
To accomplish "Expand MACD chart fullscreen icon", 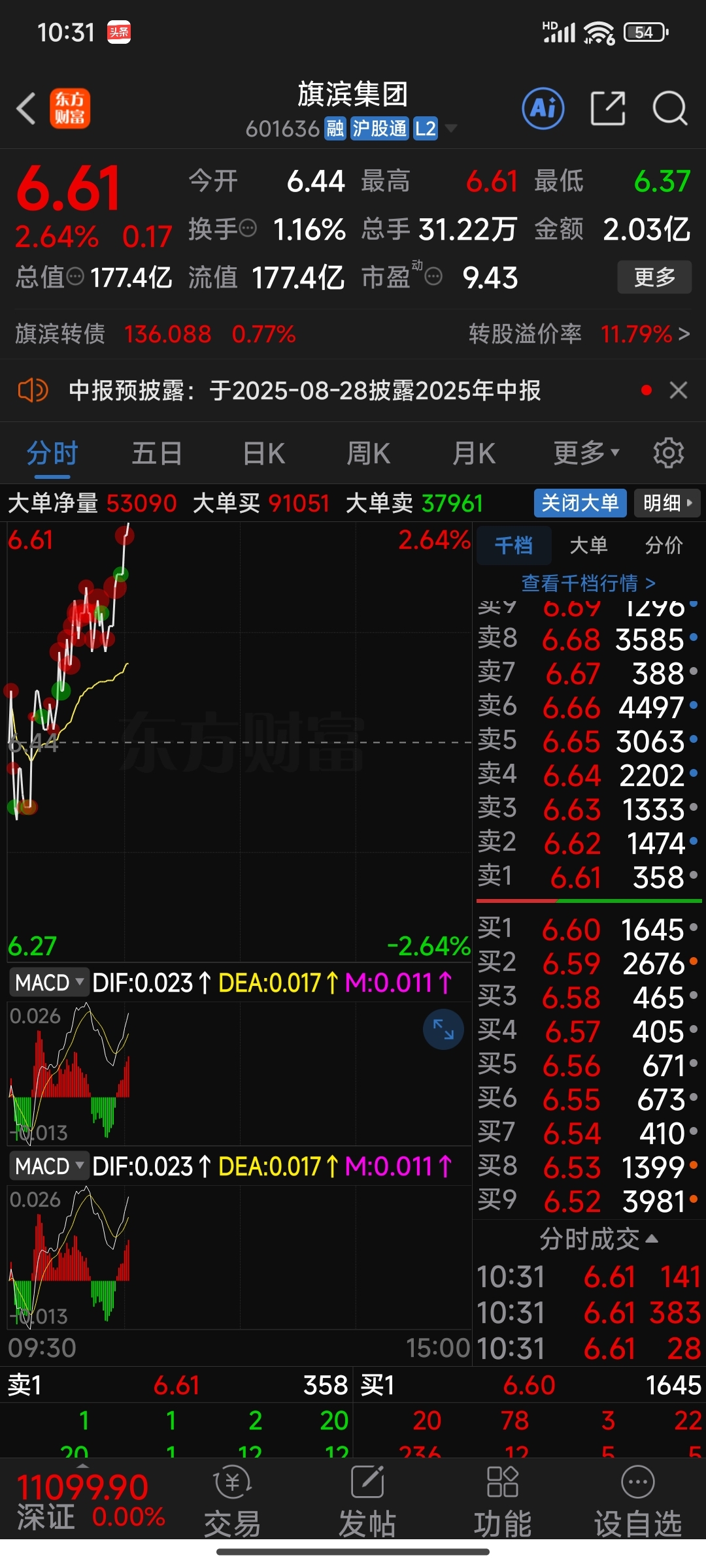I will click(x=443, y=1030).
